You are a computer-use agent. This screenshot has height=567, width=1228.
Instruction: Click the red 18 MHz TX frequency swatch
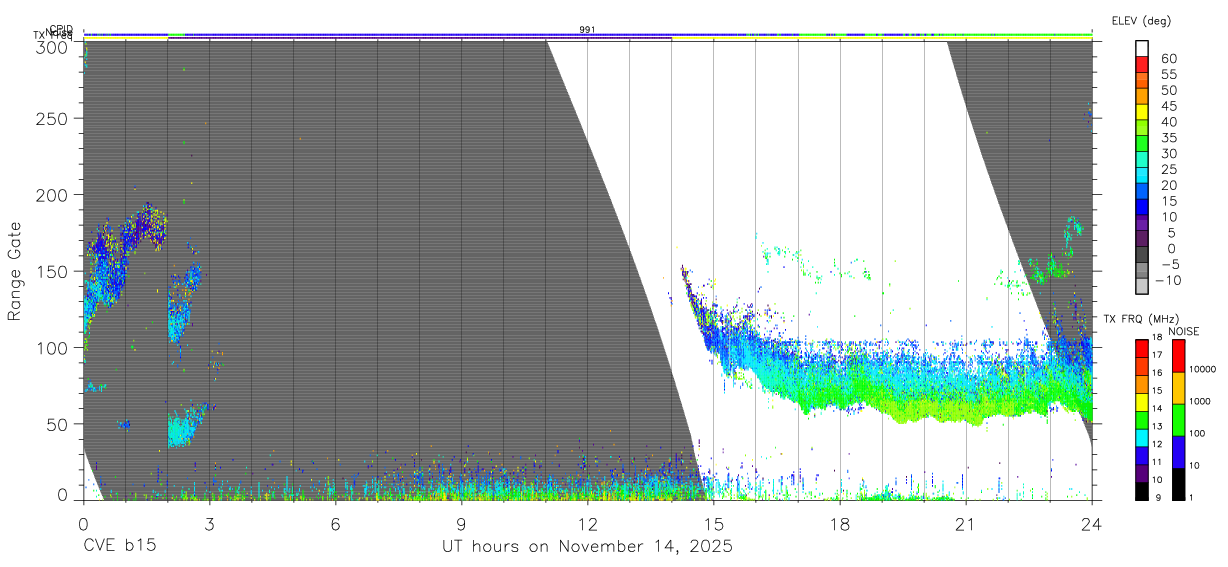pos(1141,348)
